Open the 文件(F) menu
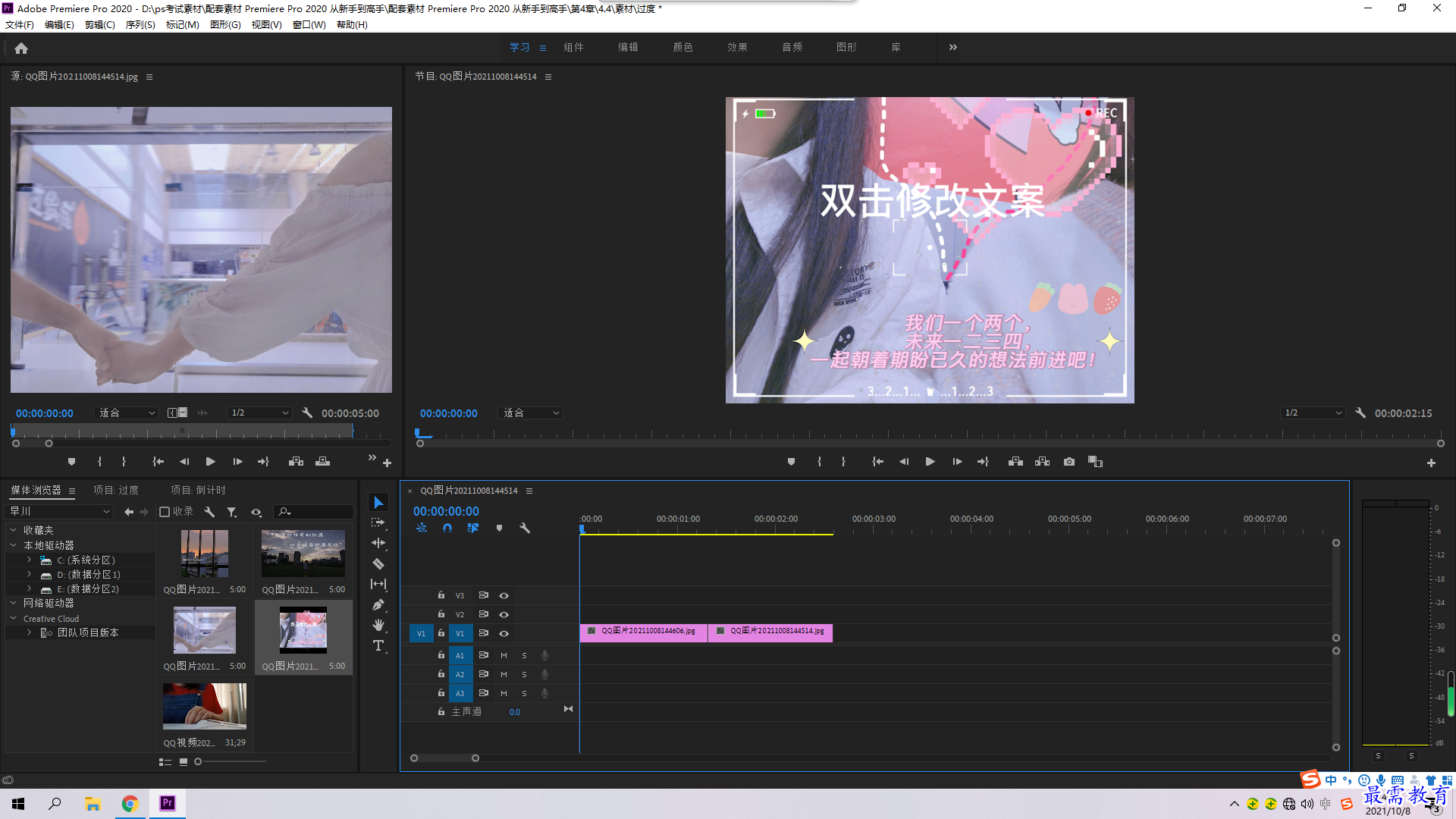Screen dimensions: 1456x819 pos(20,25)
